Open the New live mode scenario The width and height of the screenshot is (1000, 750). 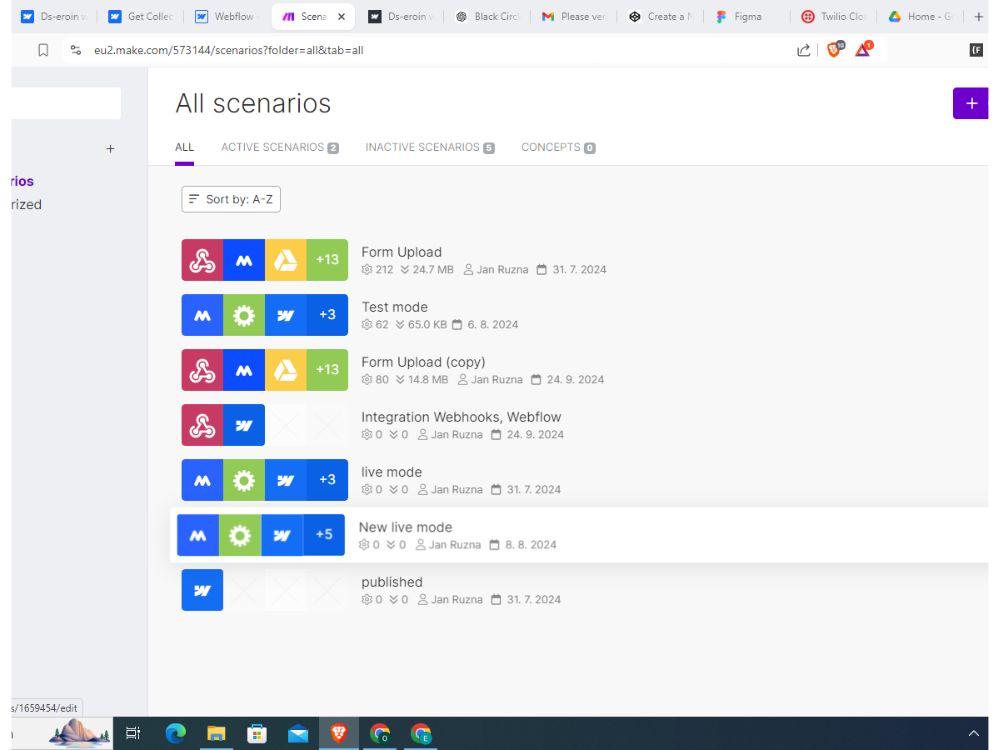[x=405, y=527]
